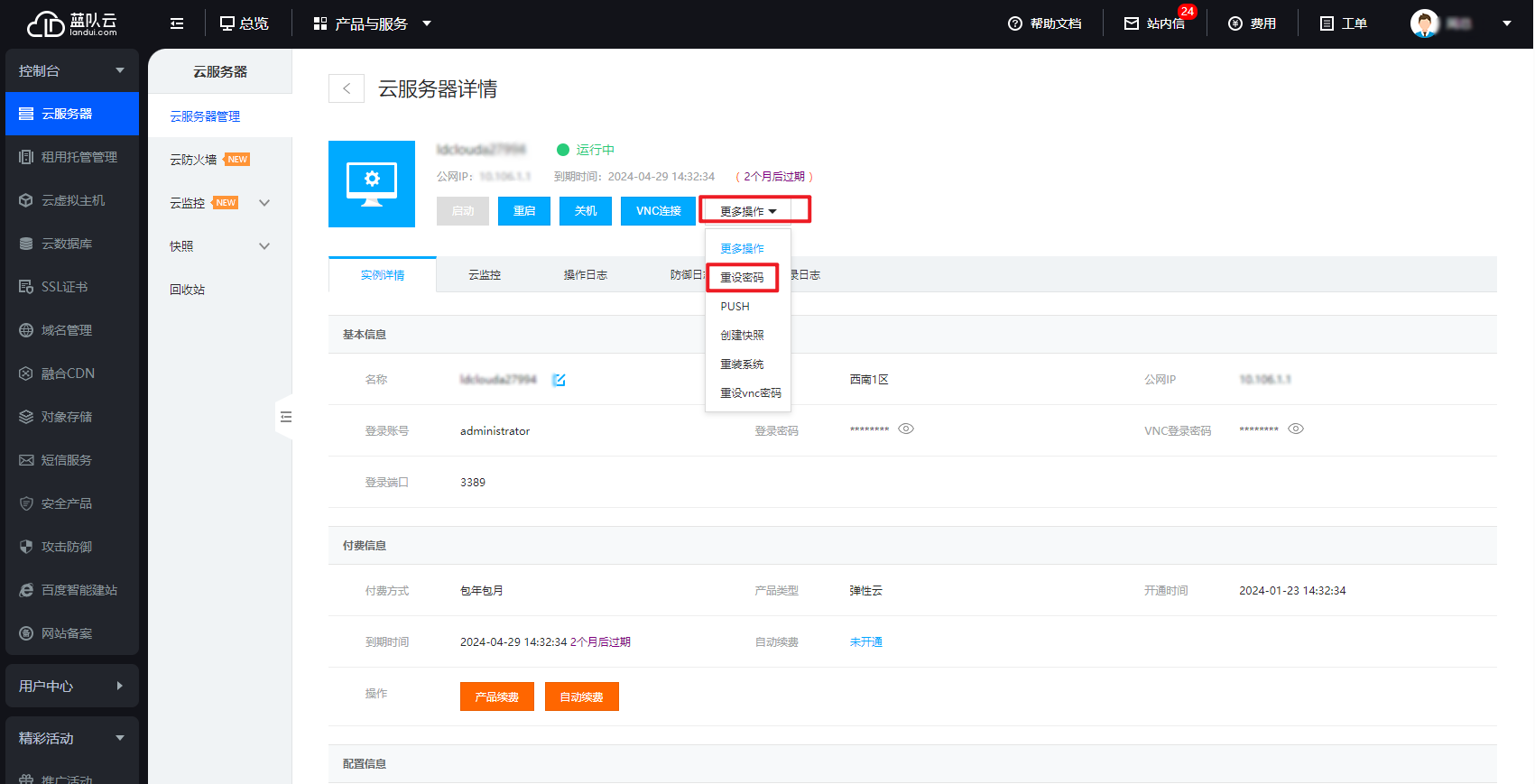The width and height of the screenshot is (1535, 784).
Task: Click the 帮助文档 help icon
Action: pyautogui.click(x=1015, y=23)
